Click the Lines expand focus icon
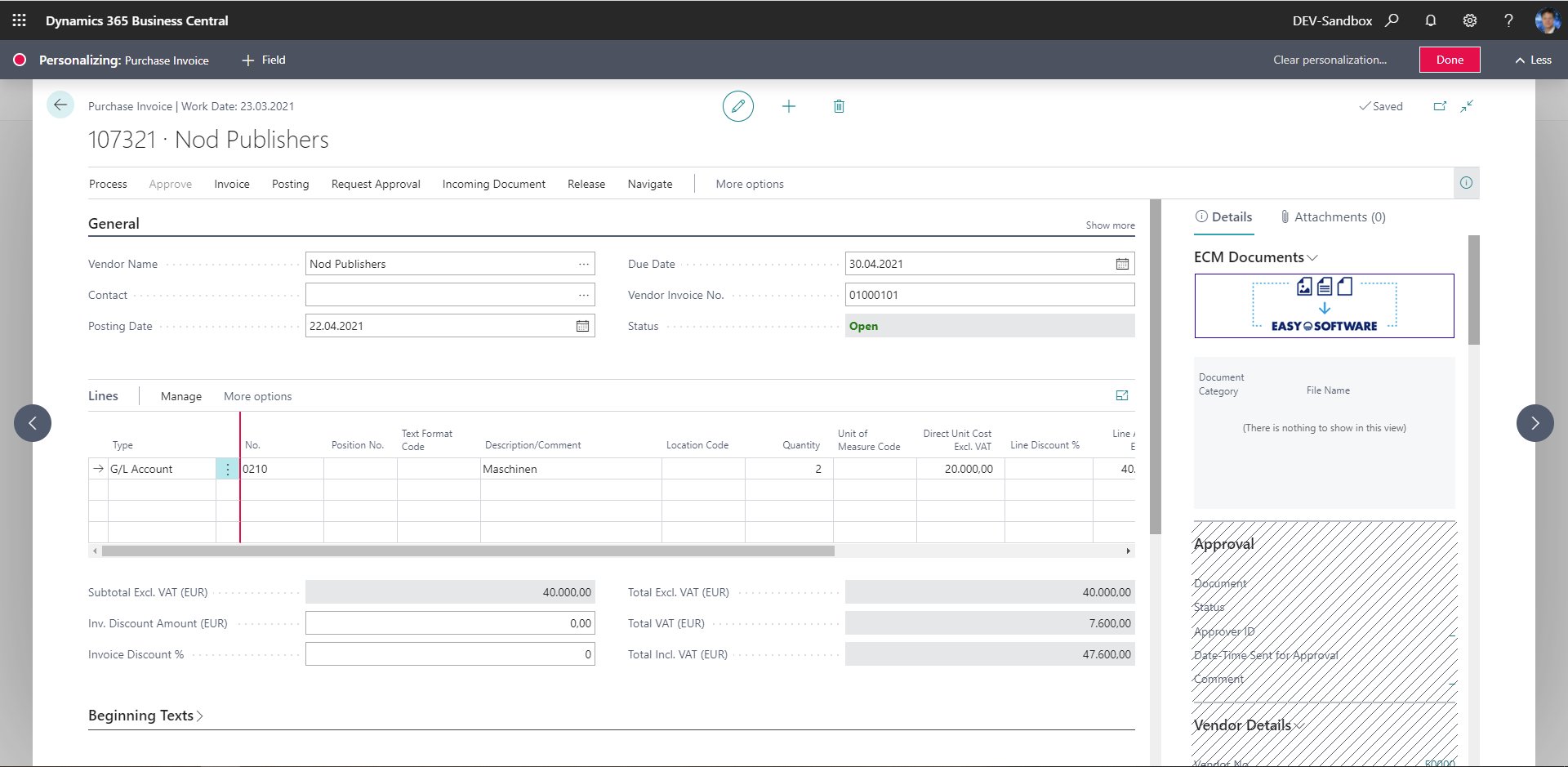 tap(1122, 395)
